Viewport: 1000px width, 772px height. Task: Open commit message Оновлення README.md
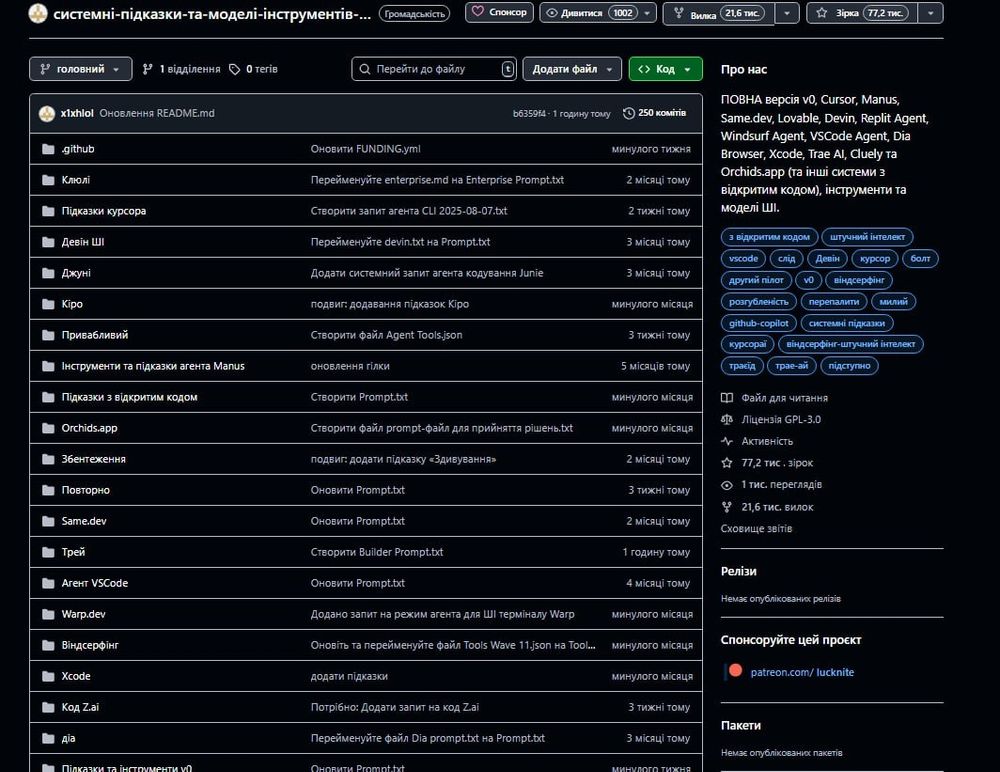coord(157,113)
